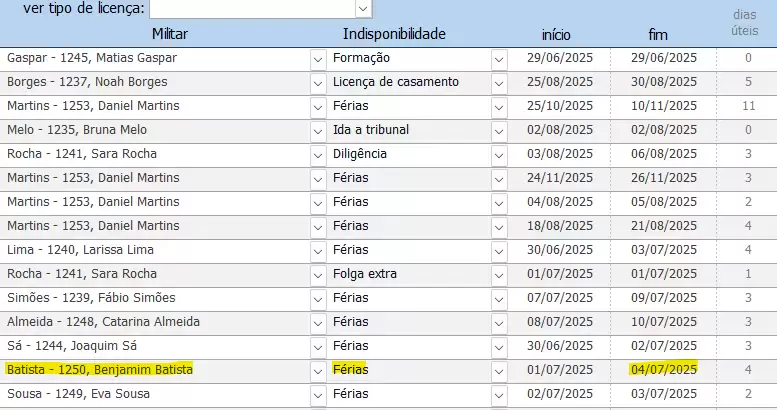
Task: Click the início column header
Action: pos(556,35)
